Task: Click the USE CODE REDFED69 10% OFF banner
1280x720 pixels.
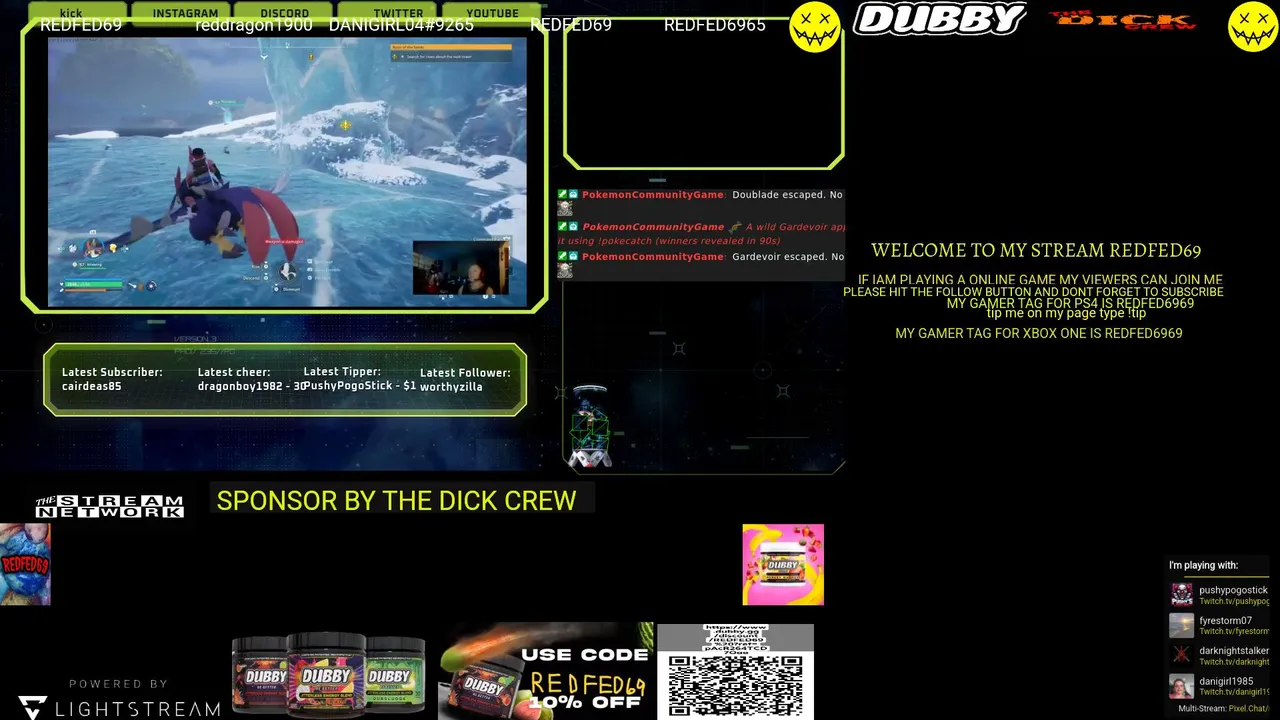Action: pos(545,671)
